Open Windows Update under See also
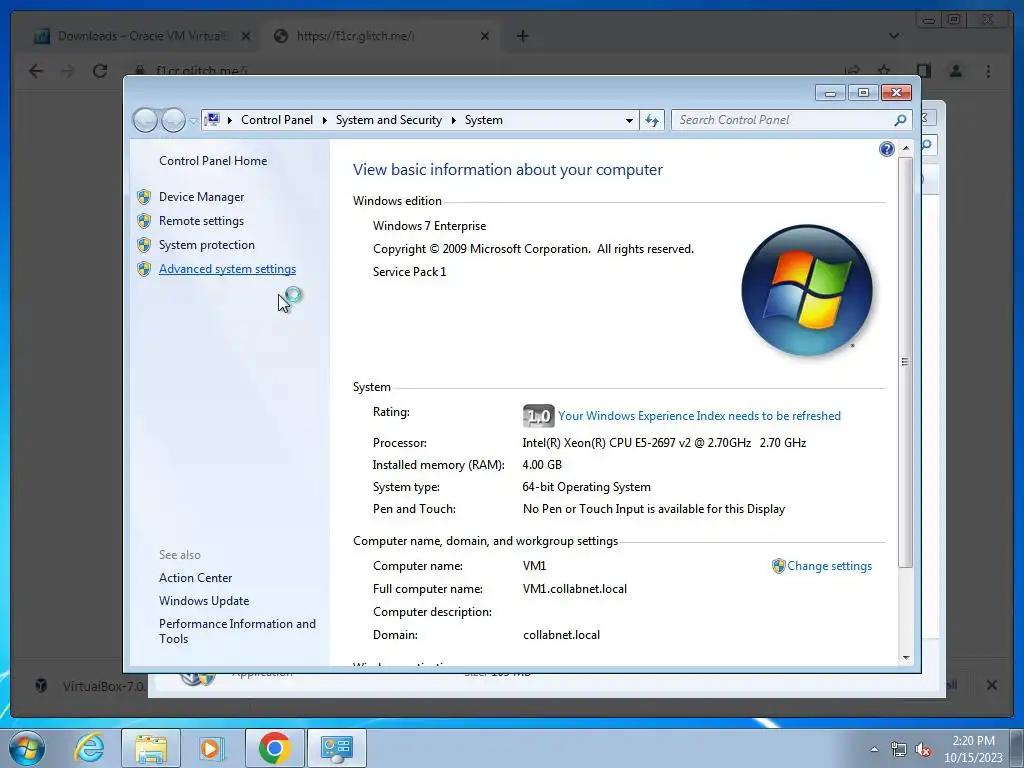Image resolution: width=1024 pixels, height=768 pixels. pyautogui.click(x=204, y=601)
